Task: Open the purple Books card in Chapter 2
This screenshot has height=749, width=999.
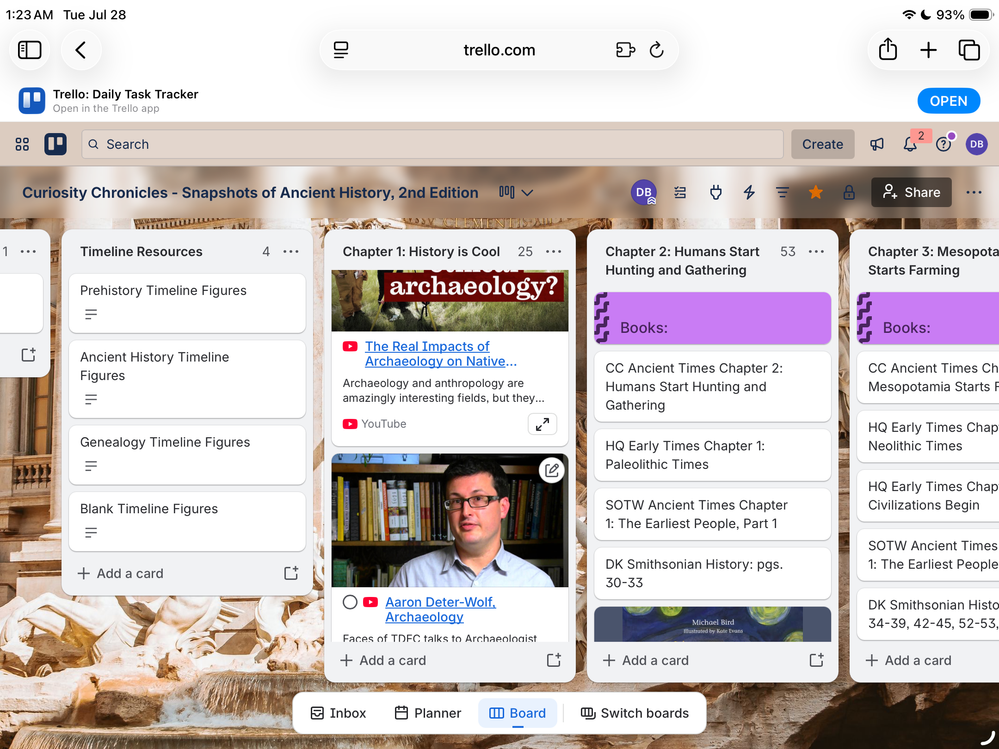Action: (712, 318)
